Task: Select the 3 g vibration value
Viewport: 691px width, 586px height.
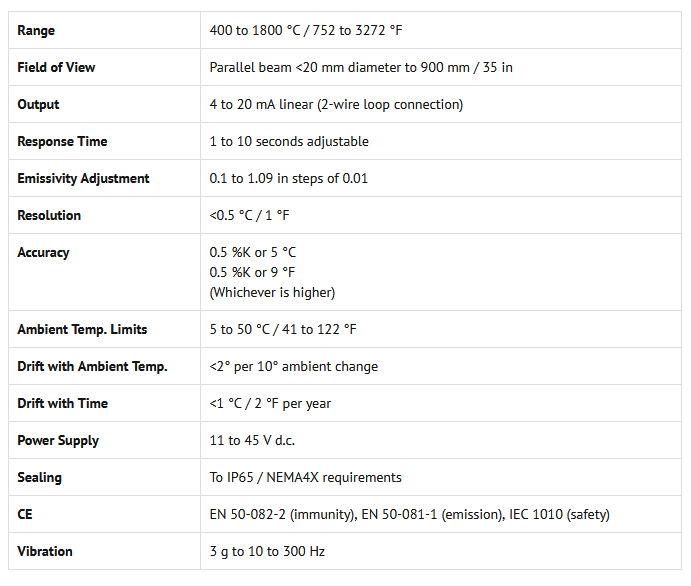Action: [267, 551]
